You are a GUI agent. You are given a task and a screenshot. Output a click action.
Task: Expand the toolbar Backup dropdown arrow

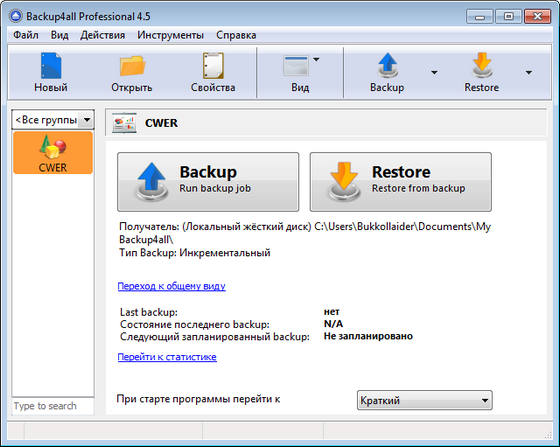coord(434,72)
